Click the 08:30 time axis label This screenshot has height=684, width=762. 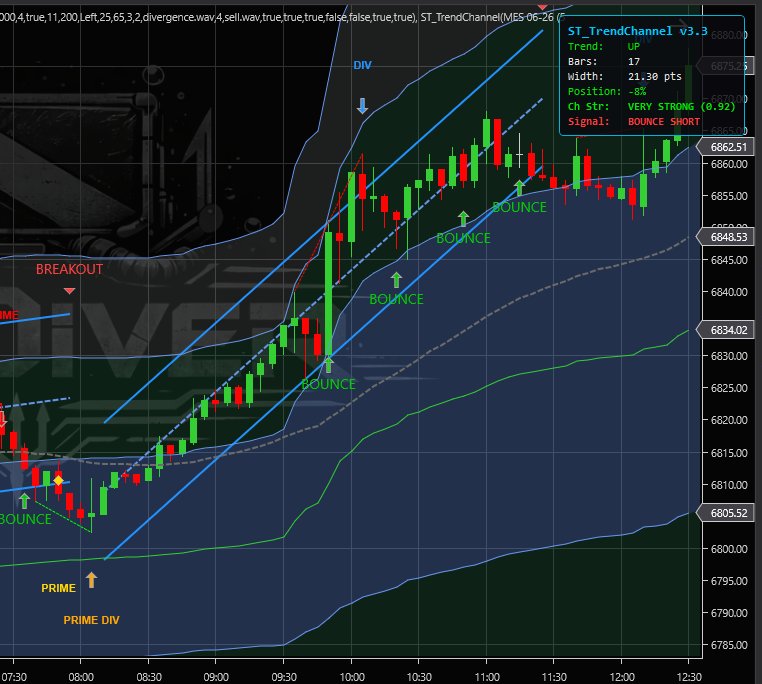click(x=149, y=677)
